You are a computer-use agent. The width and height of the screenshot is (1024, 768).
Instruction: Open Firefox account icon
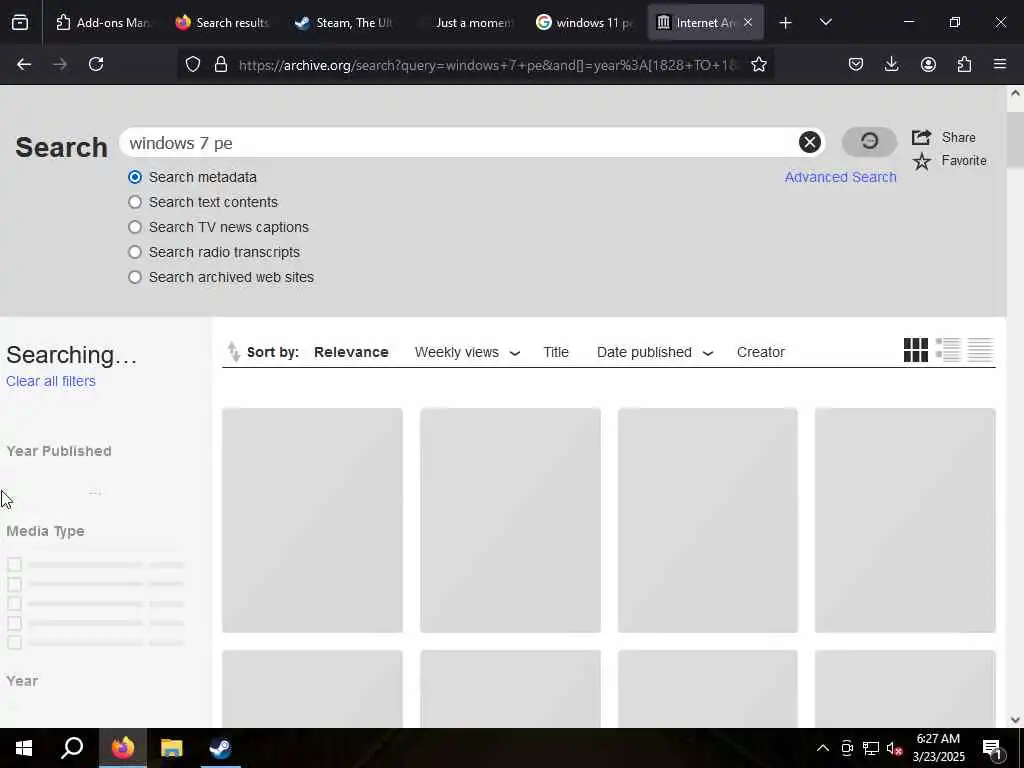click(x=928, y=64)
